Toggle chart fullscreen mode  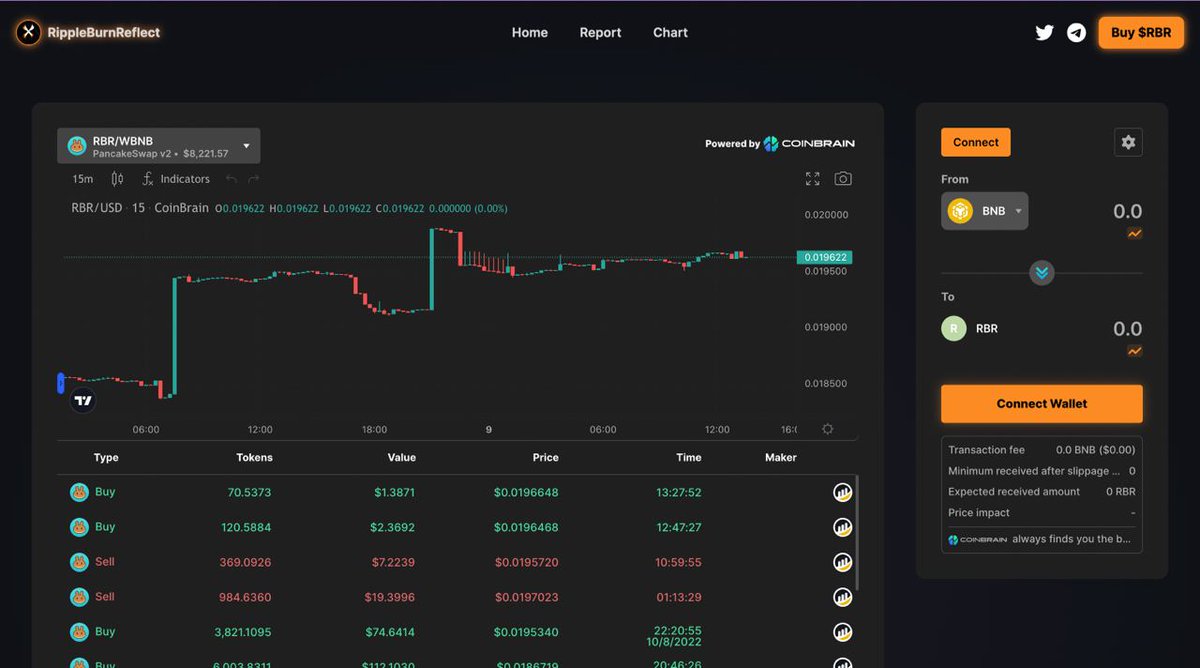[813, 179]
